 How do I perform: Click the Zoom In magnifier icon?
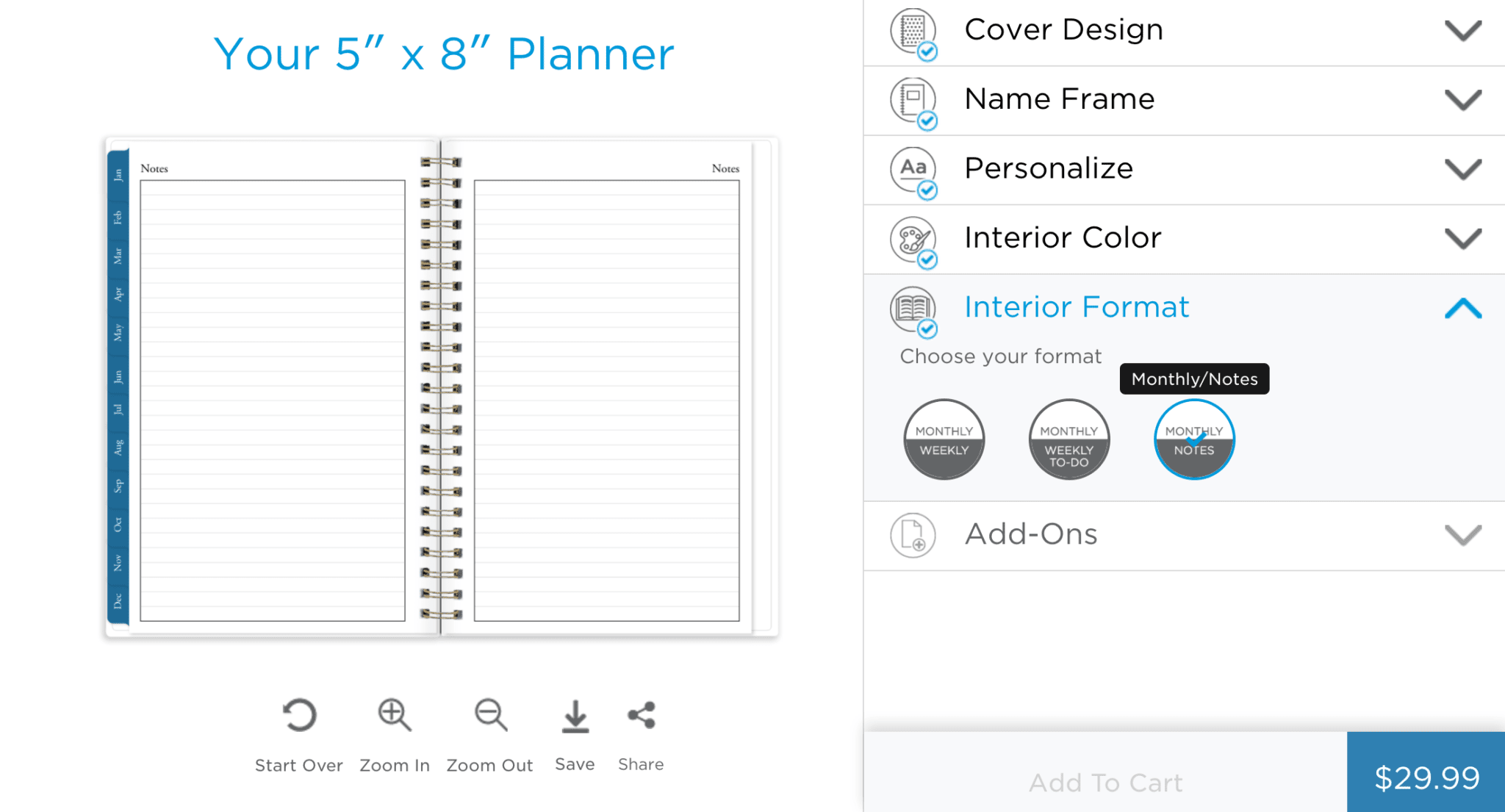395,715
